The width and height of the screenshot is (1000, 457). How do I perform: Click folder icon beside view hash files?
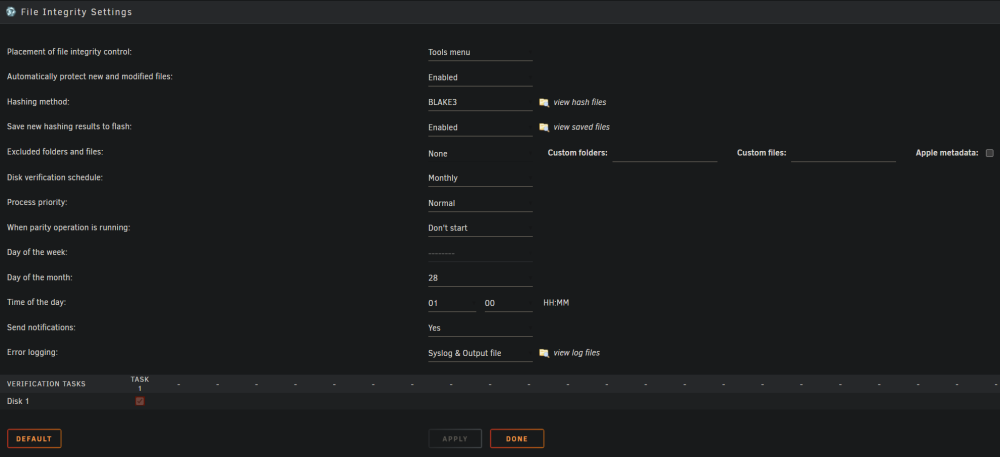coord(544,102)
